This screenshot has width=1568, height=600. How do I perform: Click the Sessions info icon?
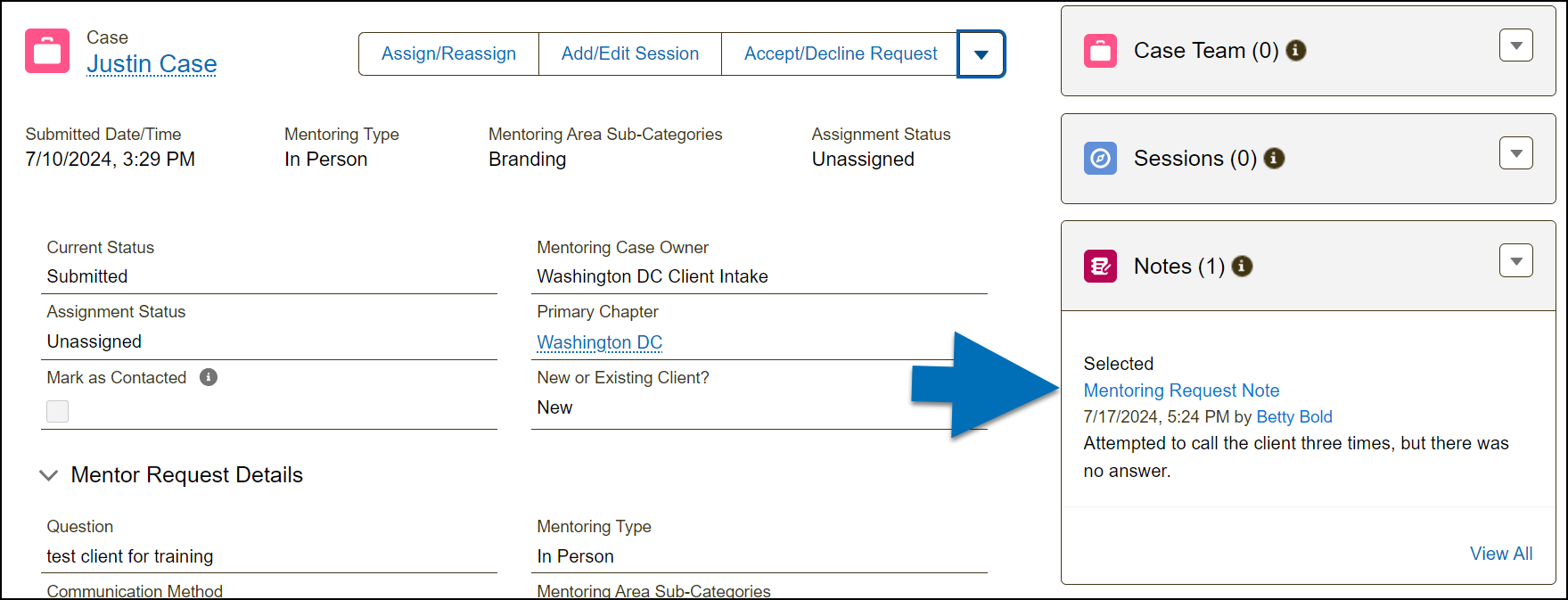point(1274,159)
